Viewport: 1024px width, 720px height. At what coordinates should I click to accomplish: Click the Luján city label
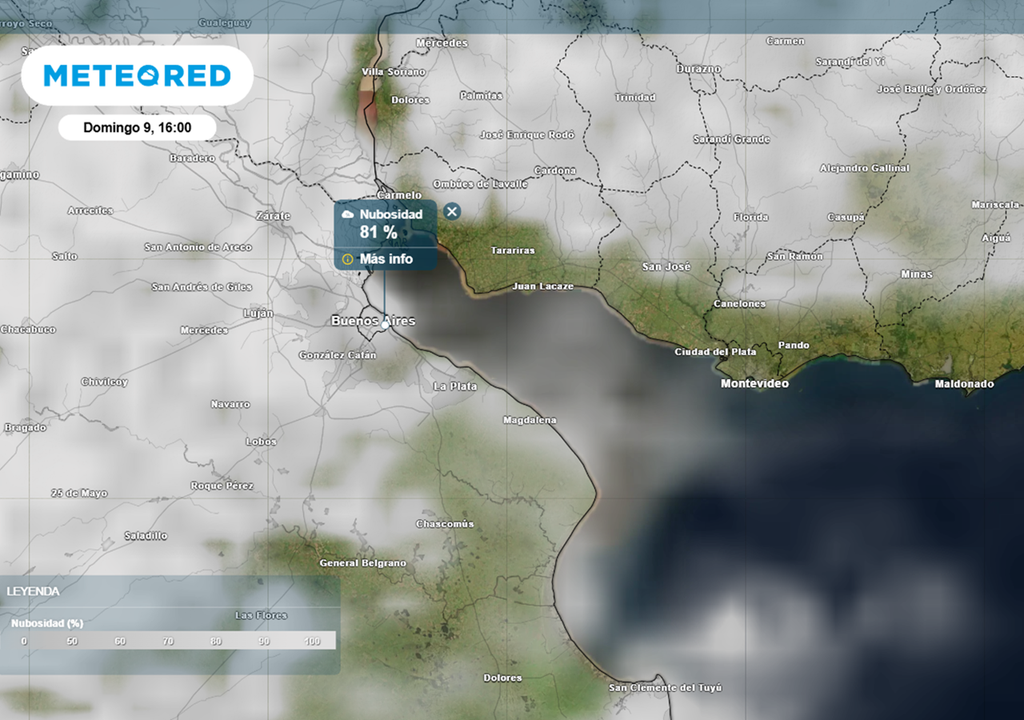[258, 313]
